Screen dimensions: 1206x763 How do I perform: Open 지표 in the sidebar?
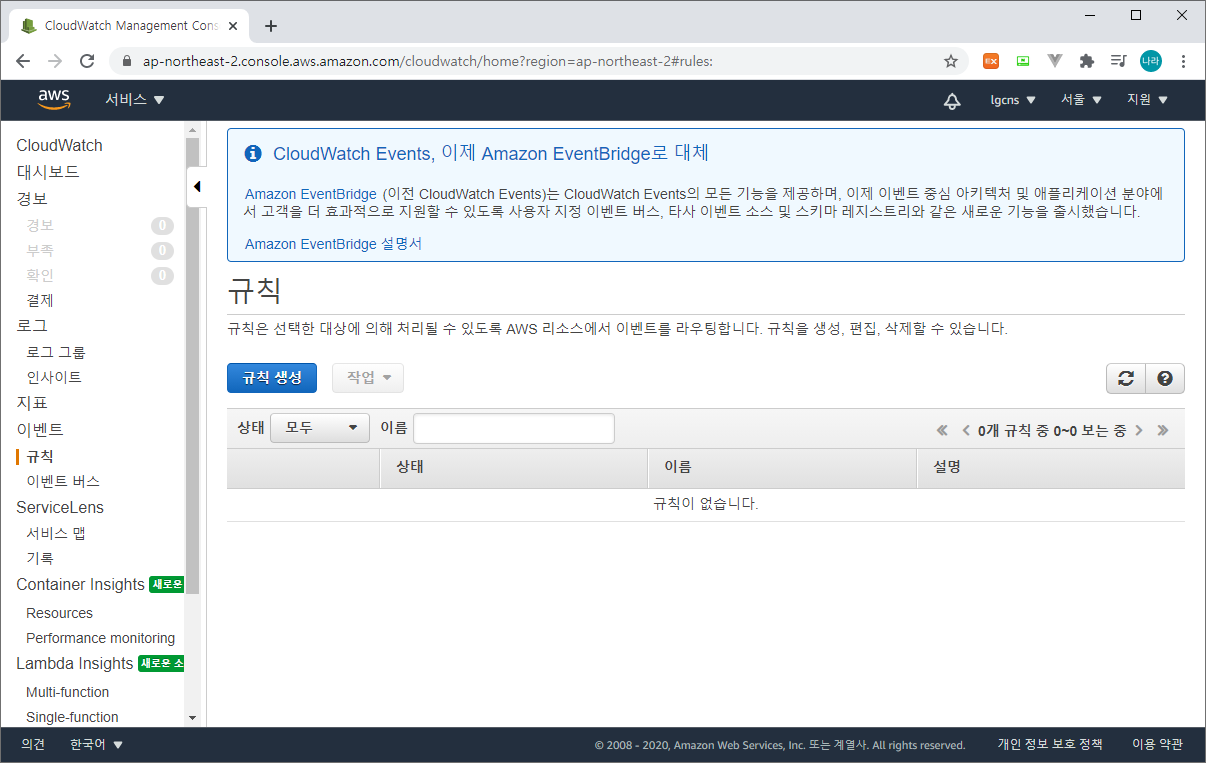pos(32,403)
